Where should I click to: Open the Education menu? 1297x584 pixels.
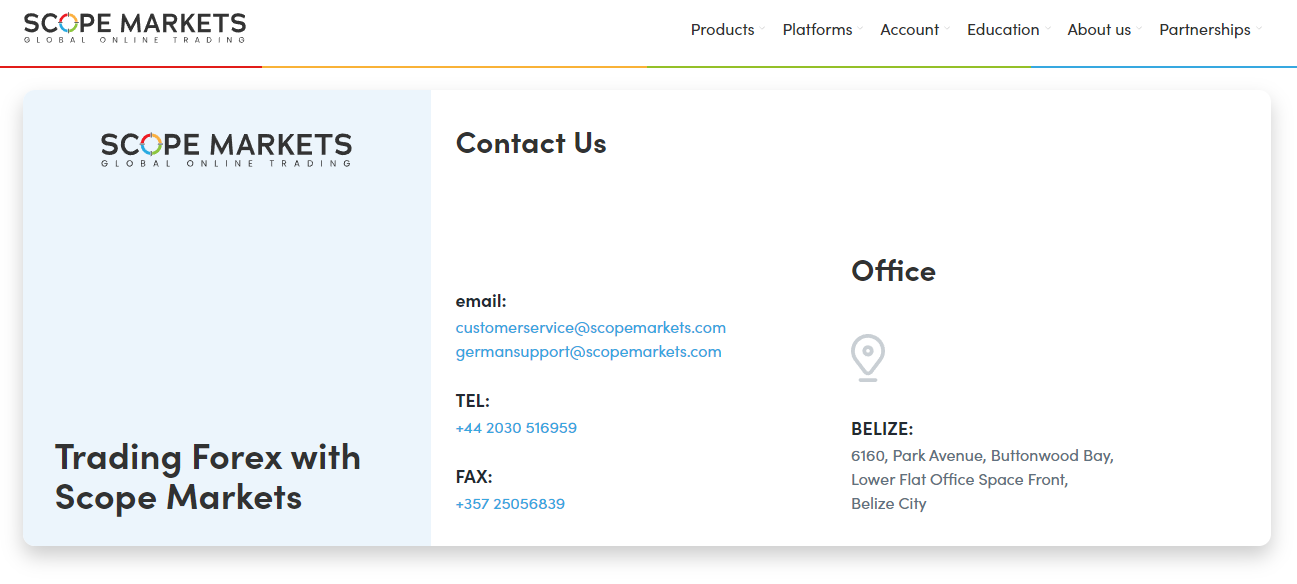[x=1003, y=30]
